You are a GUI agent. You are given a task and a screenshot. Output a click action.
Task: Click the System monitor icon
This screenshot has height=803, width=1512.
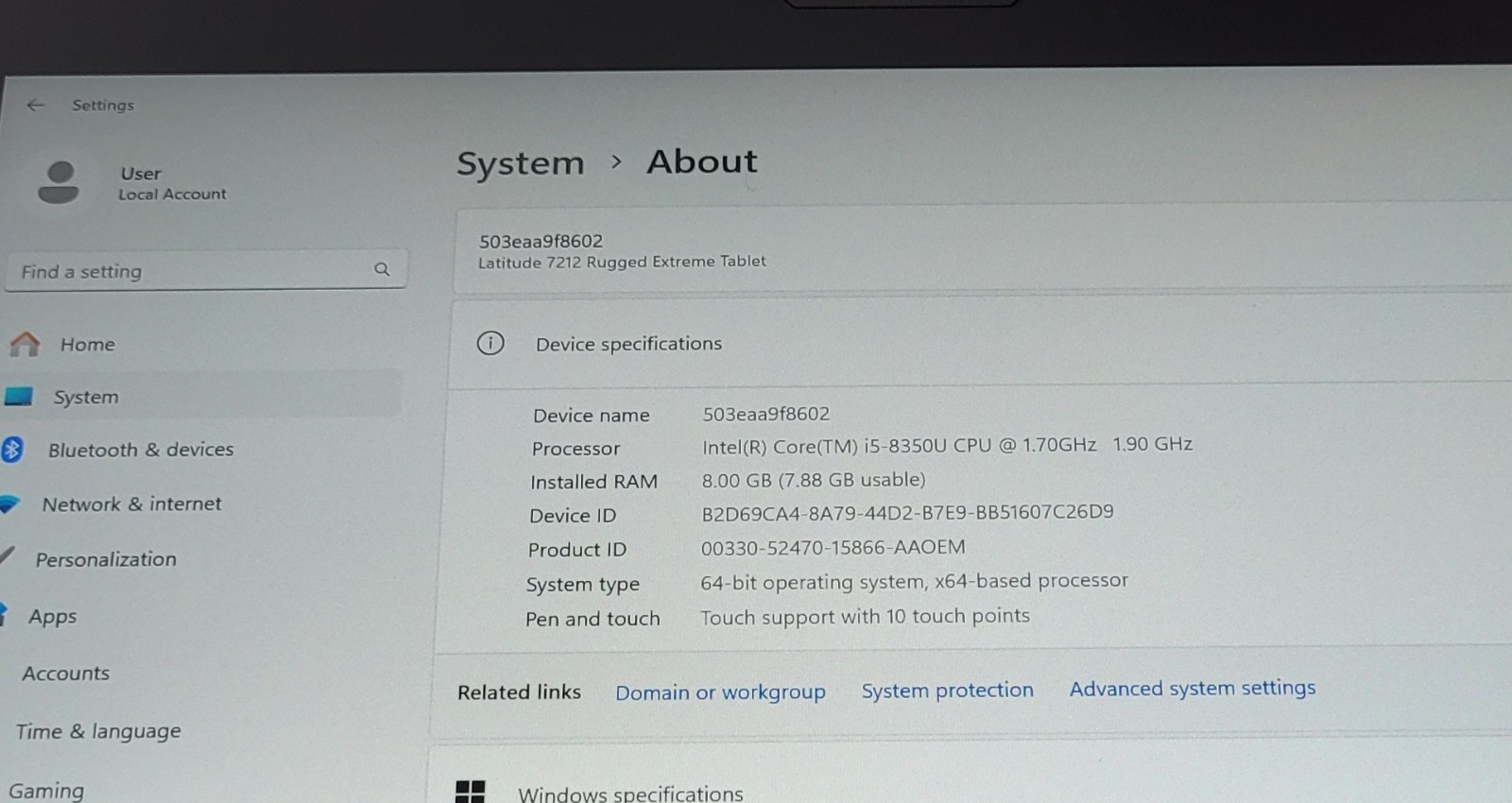[x=19, y=397]
